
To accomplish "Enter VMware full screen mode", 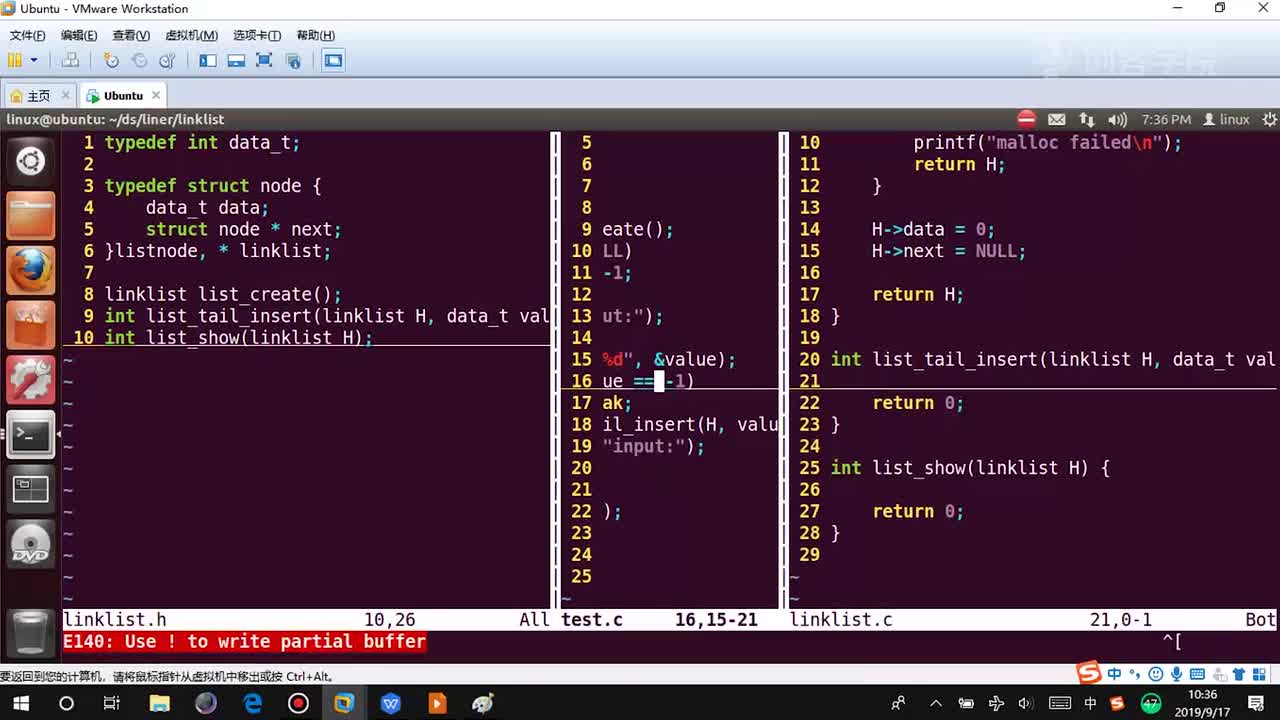I will (x=264, y=60).
